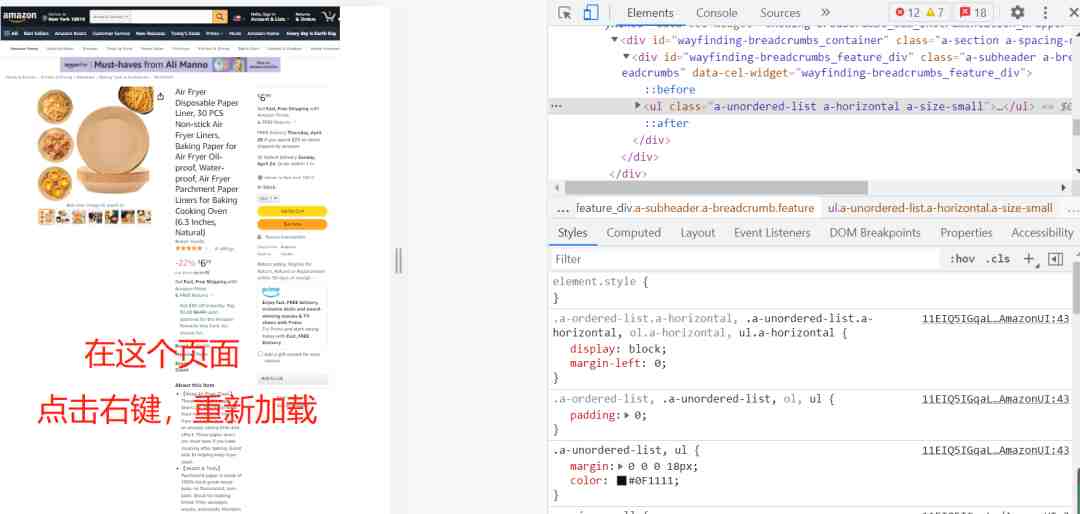Screen dimensions: 1080x514
Task: Switch to the Console tab
Action: point(716,12)
